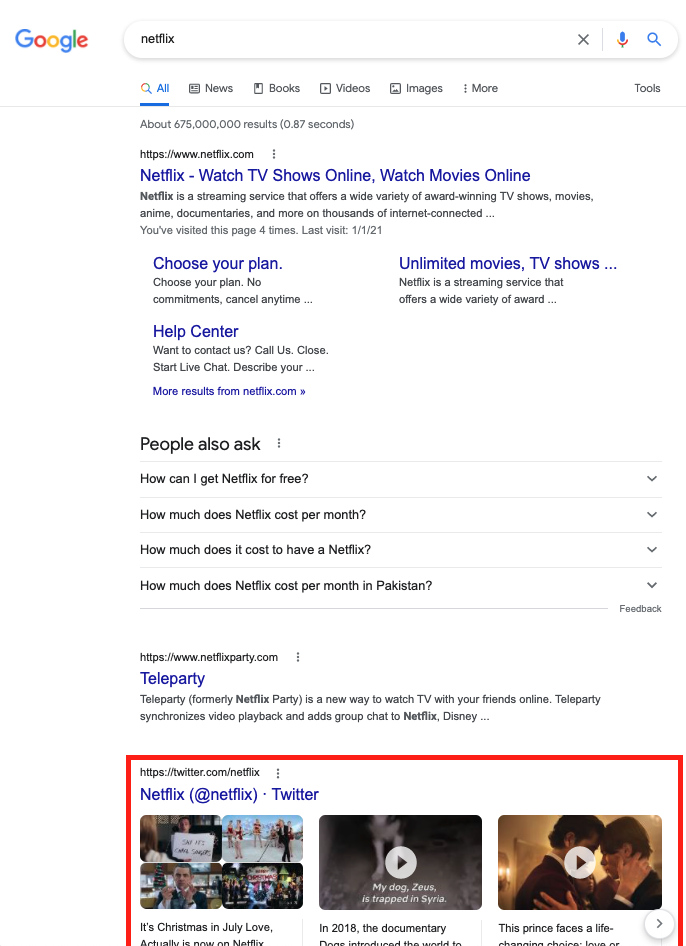The width and height of the screenshot is (686, 946).
Task: Open the Help Center sitelink
Action: pyautogui.click(x=195, y=331)
